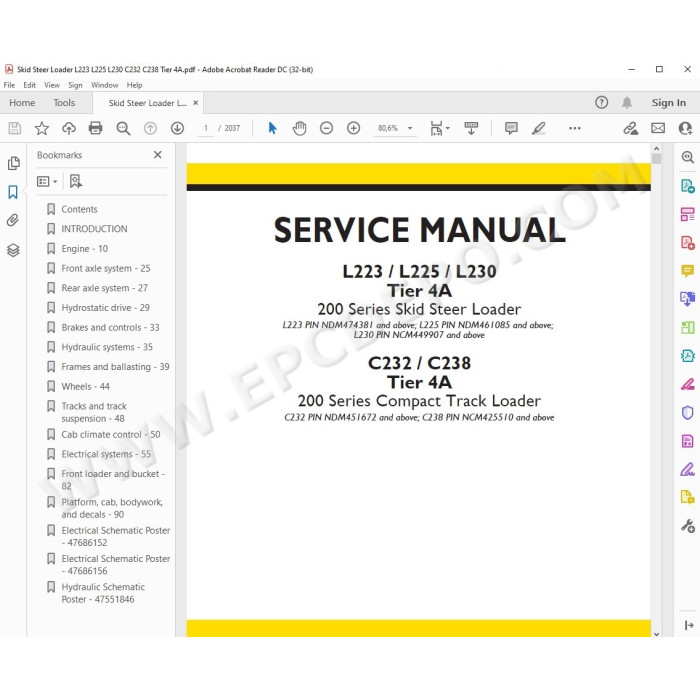
Task: Star this document as favorite
Action: (42, 128)
